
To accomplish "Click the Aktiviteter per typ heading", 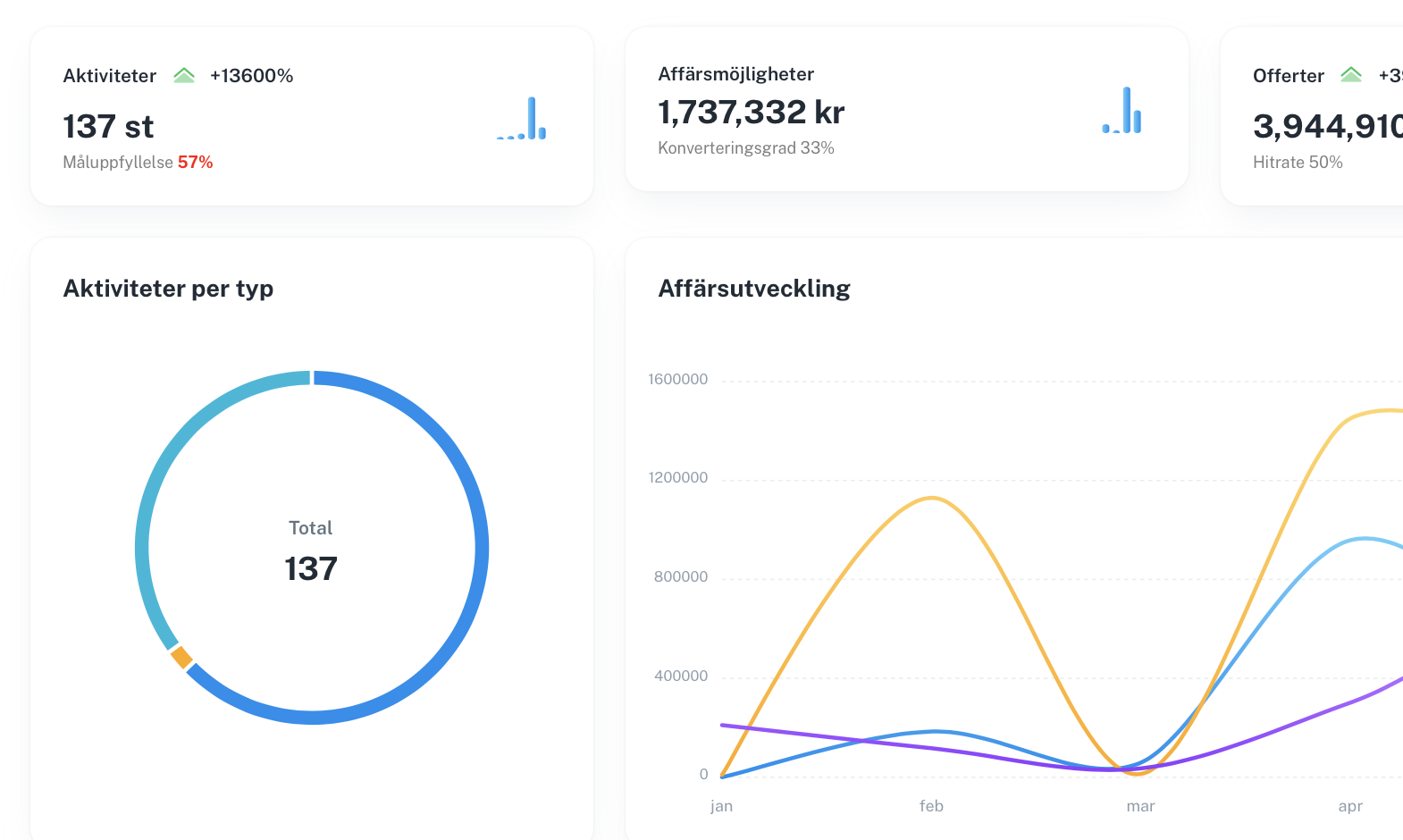I will 168,289.
